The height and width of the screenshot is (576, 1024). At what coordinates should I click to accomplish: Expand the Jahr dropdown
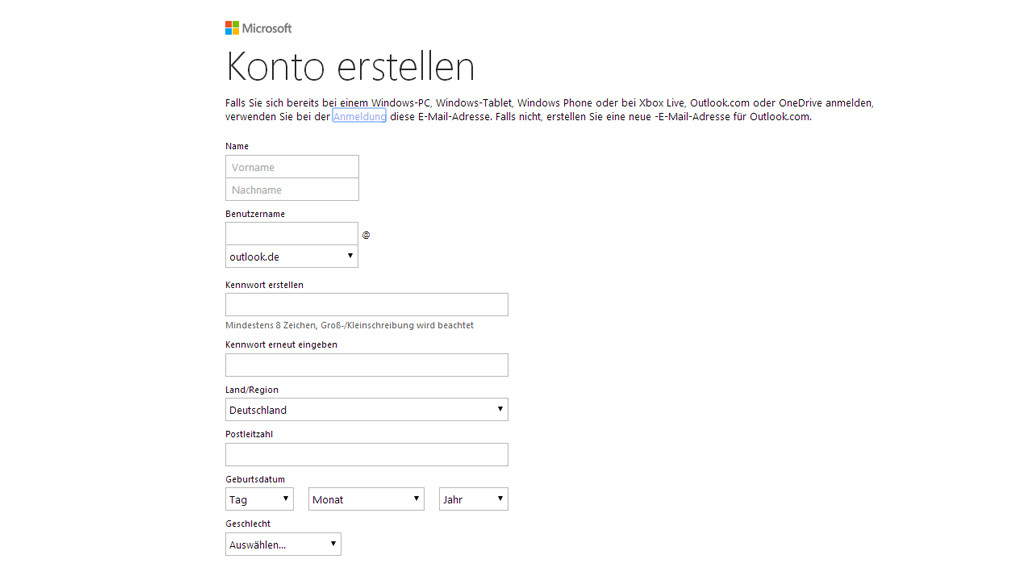coord(473,500)
